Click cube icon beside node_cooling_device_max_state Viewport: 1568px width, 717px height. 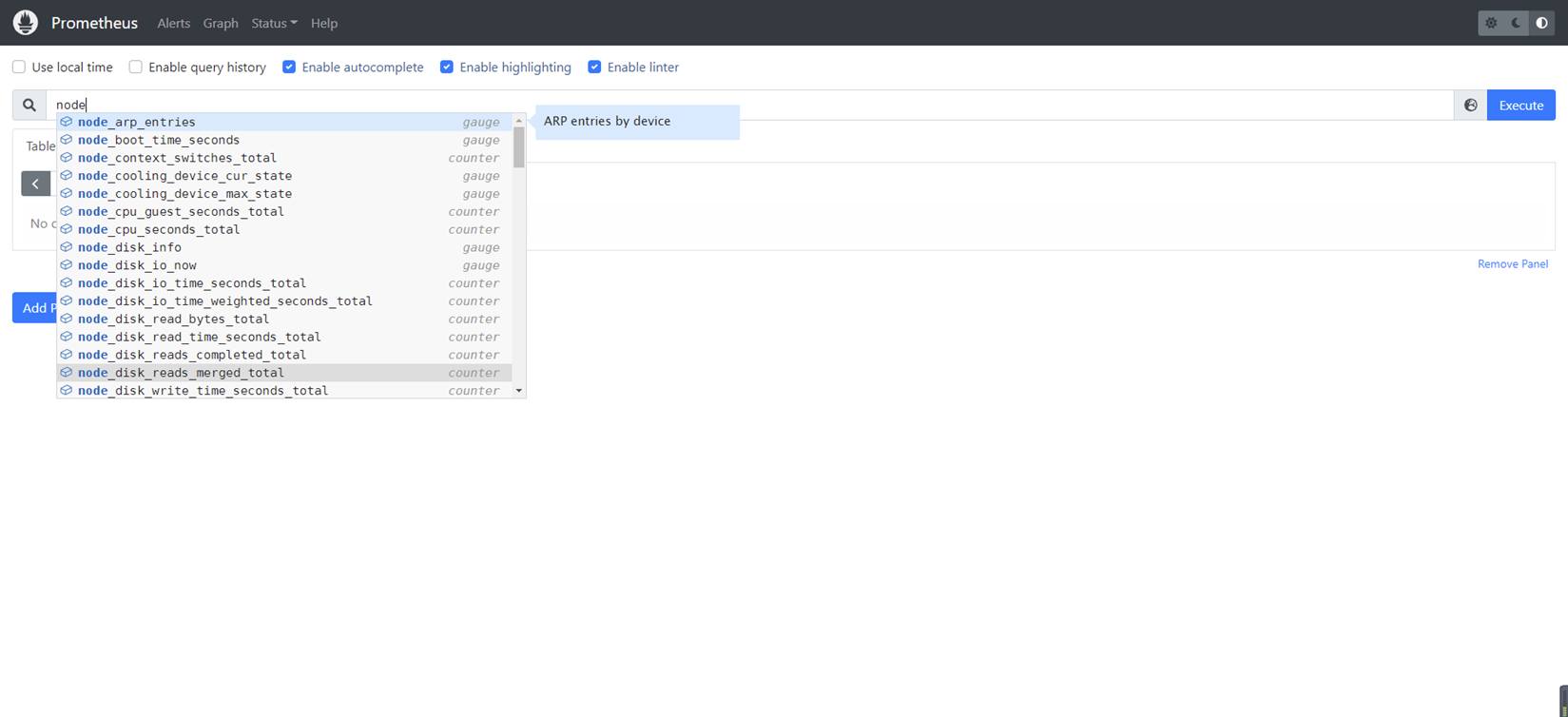[x=67, y=194]
